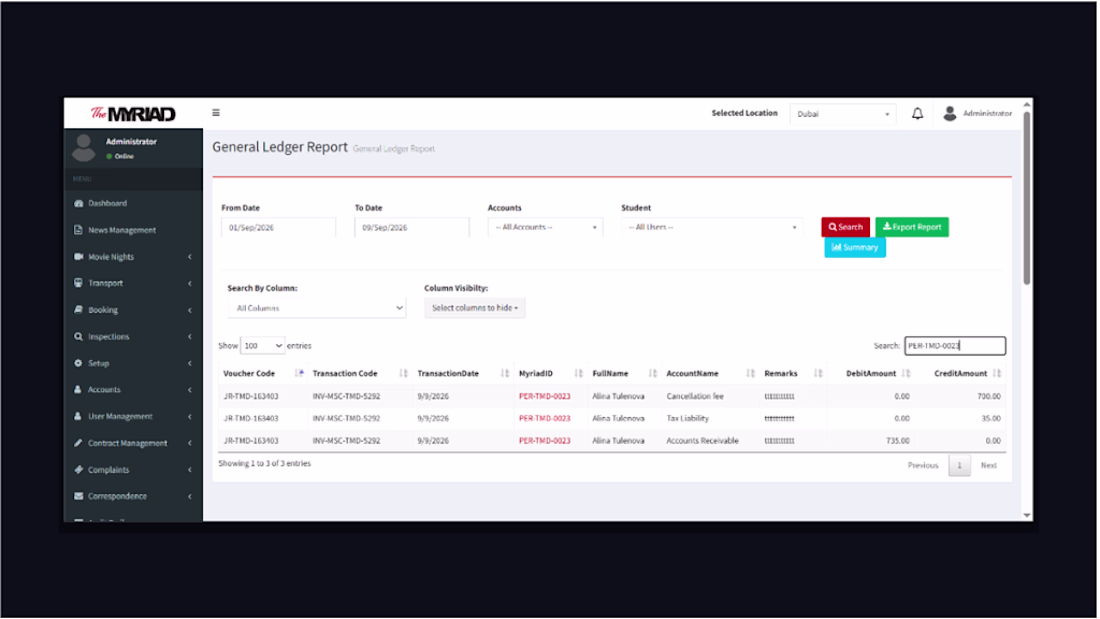Open PER-TMD-0023 link in Accounts Receivable row

pos(544,441)
